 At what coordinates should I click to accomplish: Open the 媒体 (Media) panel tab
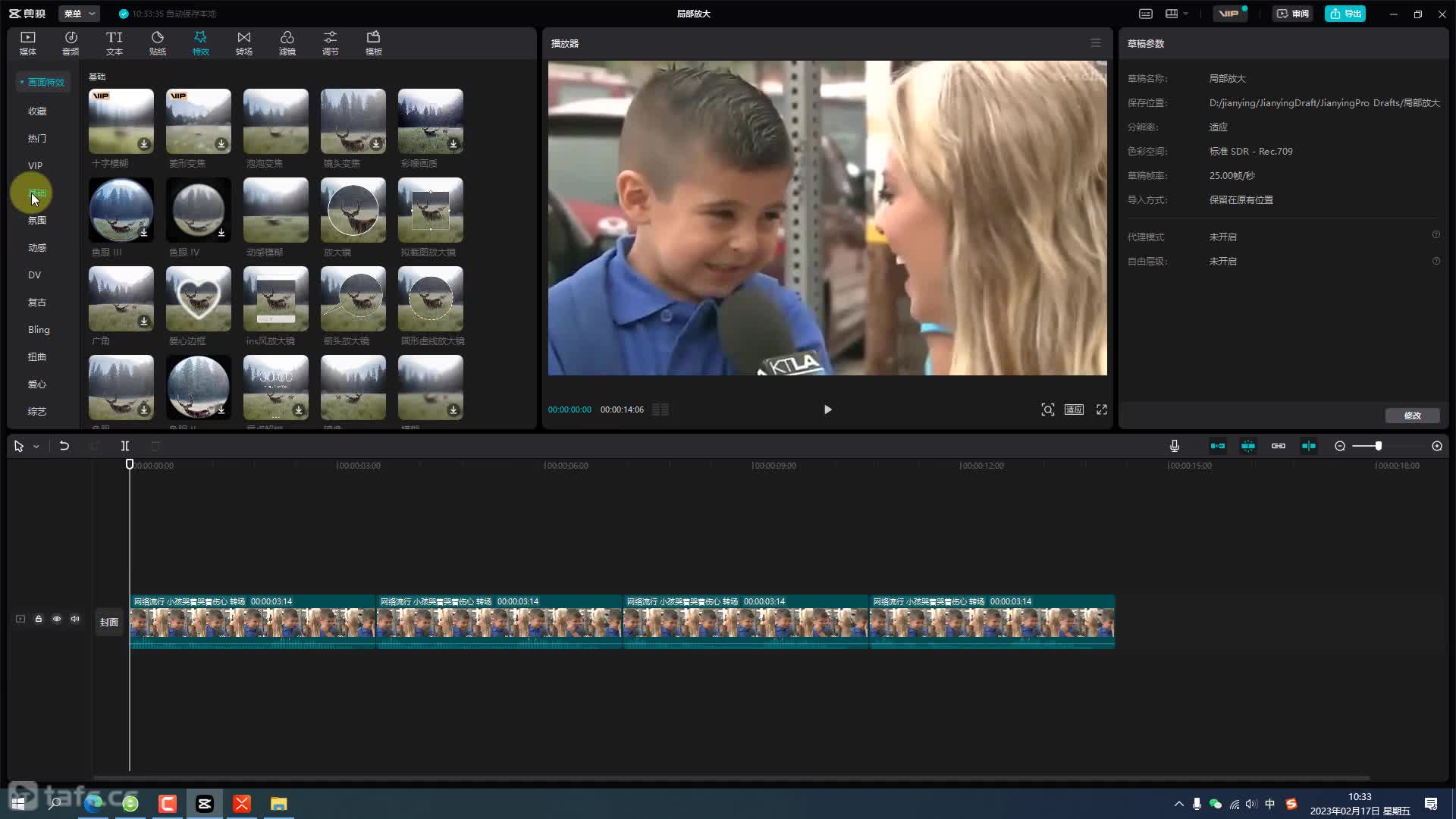point(28,43)
